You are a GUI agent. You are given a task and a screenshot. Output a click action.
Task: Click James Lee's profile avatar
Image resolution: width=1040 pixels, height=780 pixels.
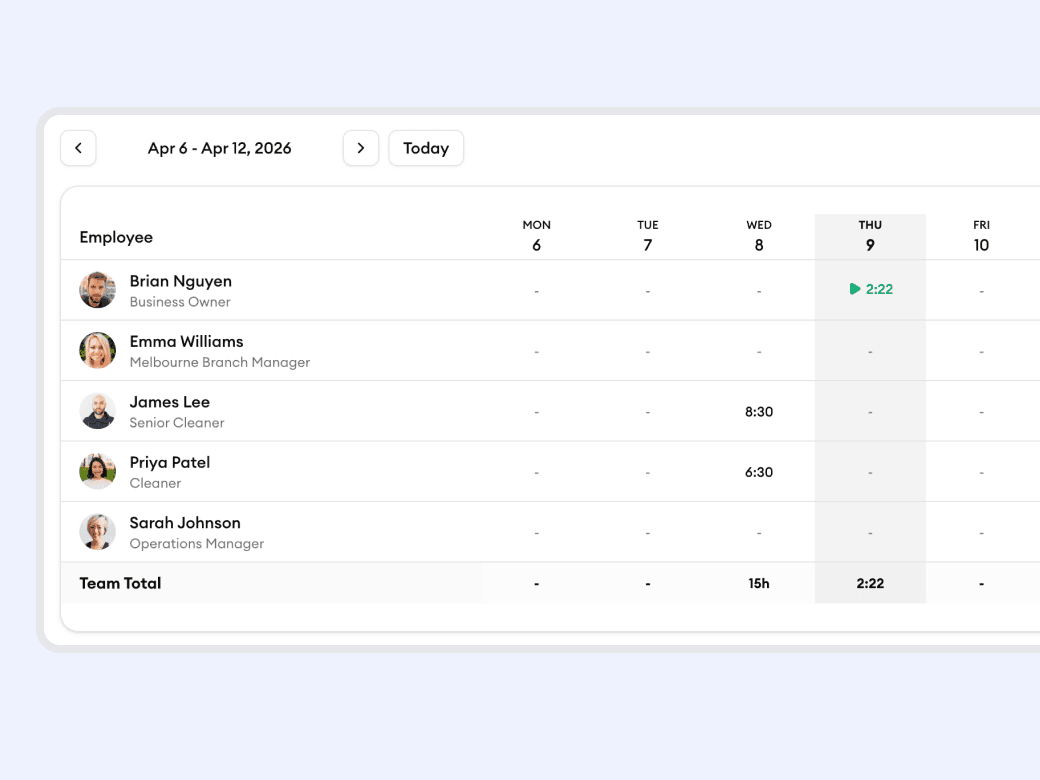(97, 411)
